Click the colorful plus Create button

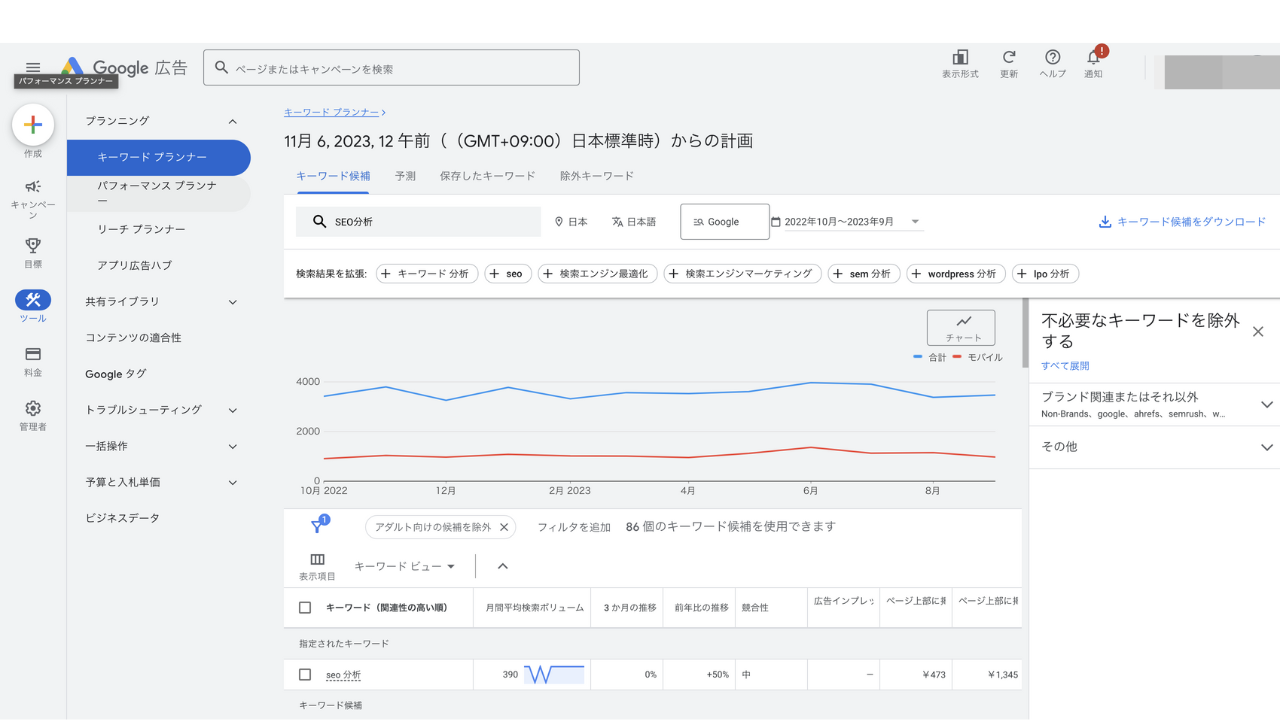(x=33, y=125)
